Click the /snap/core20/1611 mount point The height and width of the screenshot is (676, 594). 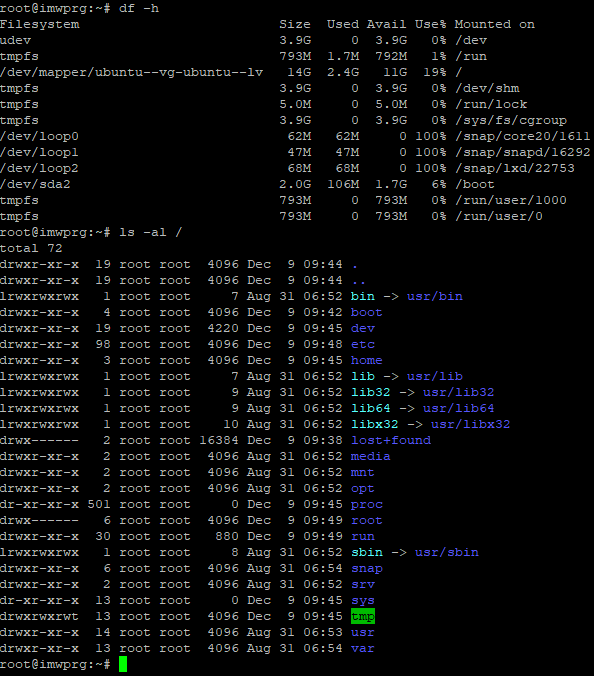pos(522,136)
